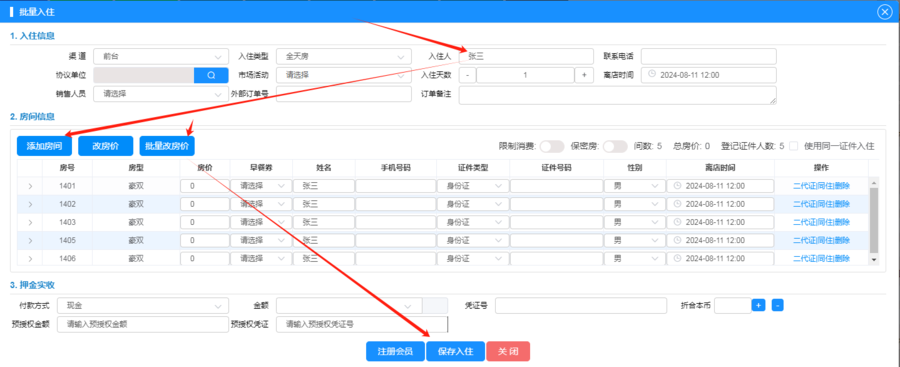The height and width of the screenshot is (367, 900).
Task: Increase 入住天数 with the plus button
Action: coord(584,75)
